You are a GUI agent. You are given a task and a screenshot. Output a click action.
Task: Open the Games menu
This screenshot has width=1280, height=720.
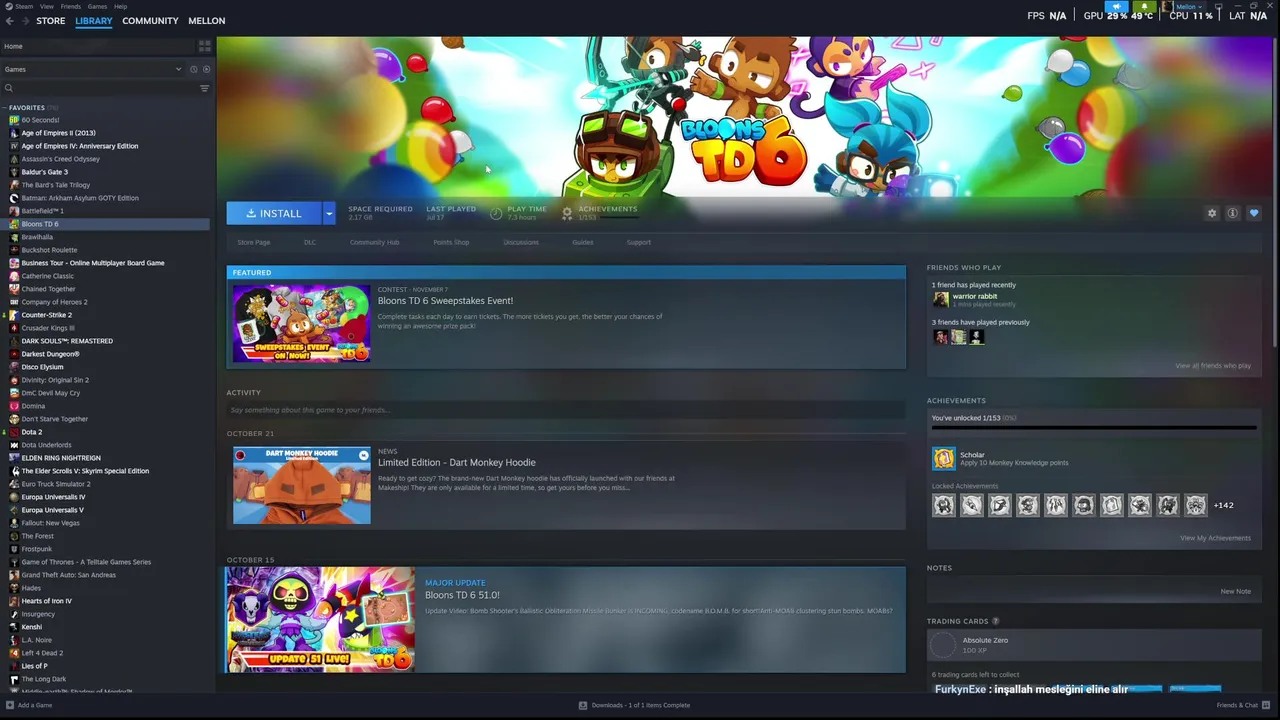97,6
